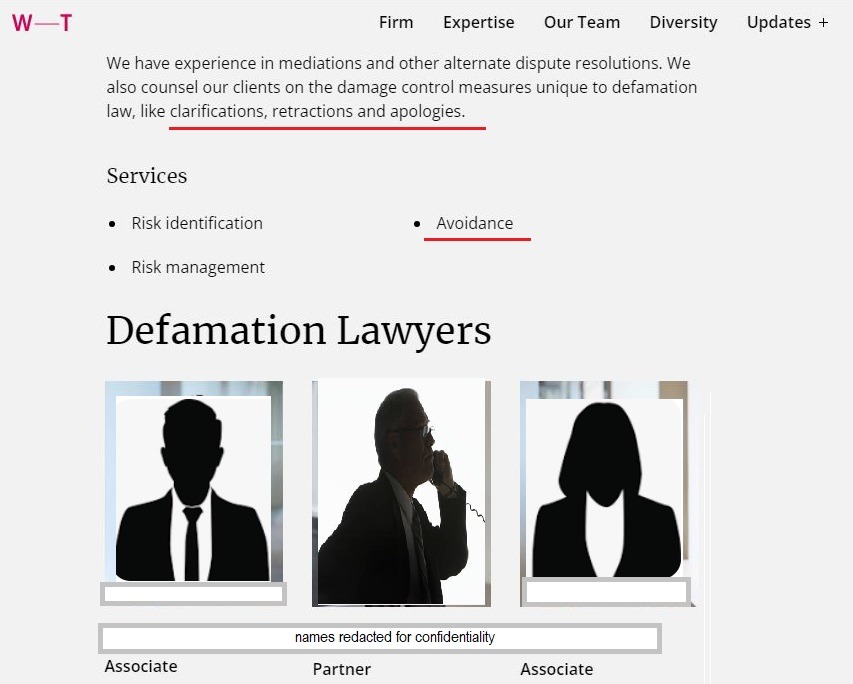
Task: Open the Firm menu item
Action: 396,22
